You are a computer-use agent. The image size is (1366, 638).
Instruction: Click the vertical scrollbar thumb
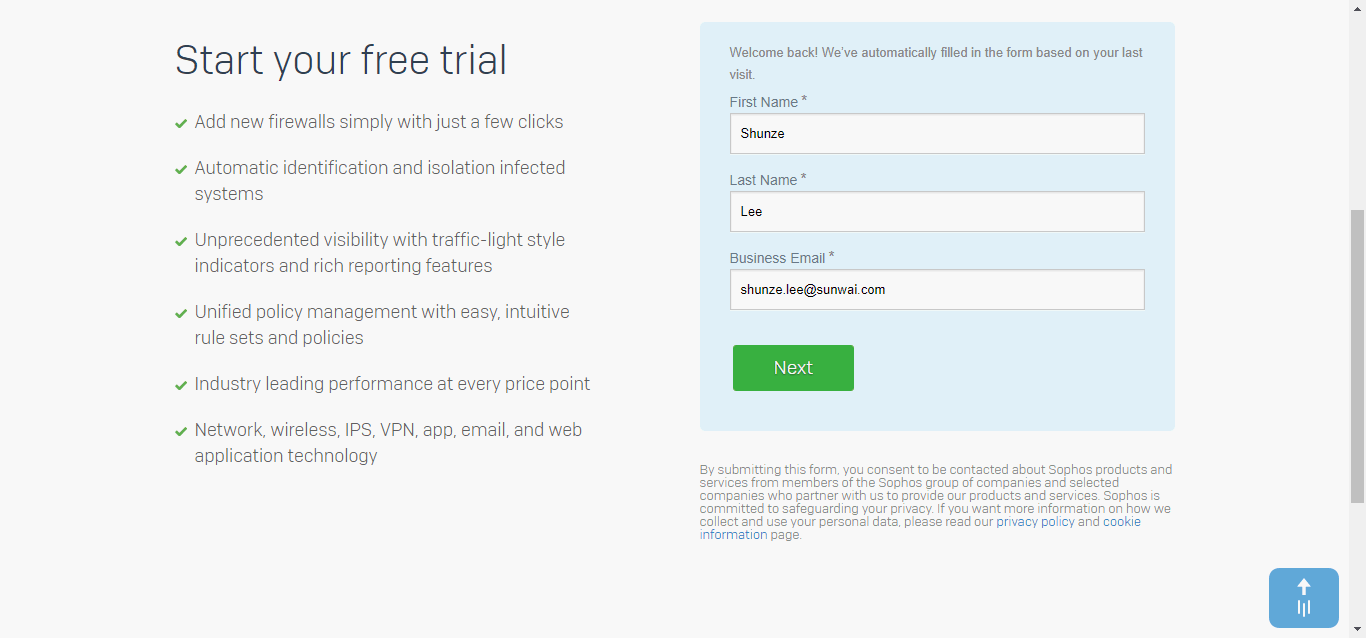[x=1357, y=355]
